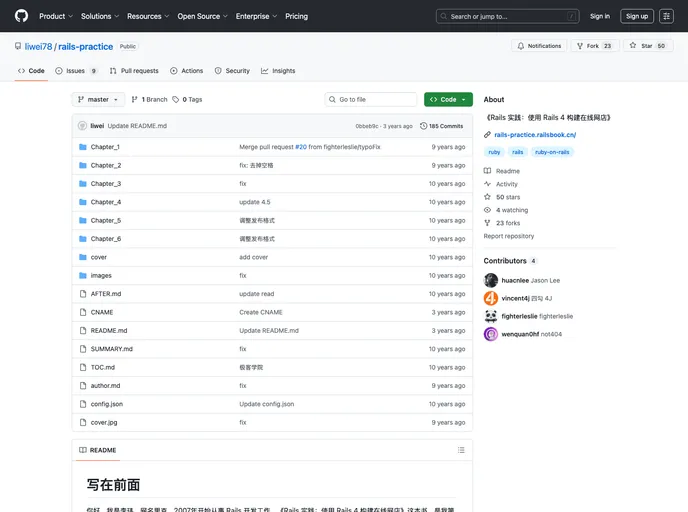Open the TOC.md file

coord(103,367)
